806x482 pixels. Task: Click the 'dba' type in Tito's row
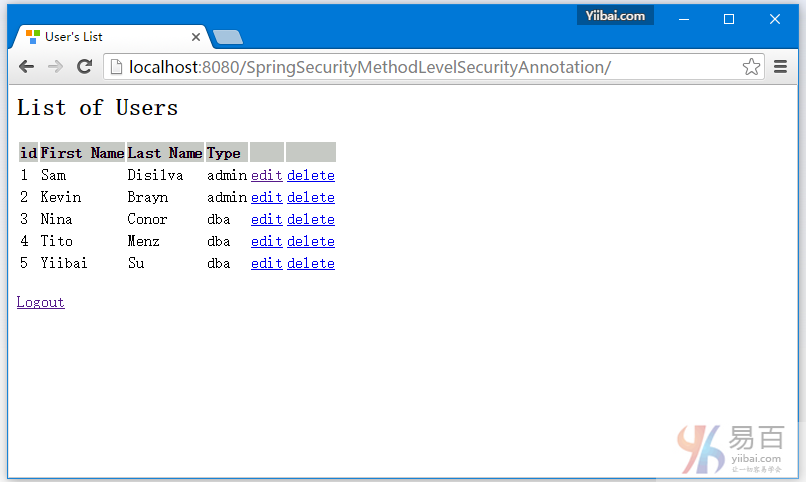point(218,242)
